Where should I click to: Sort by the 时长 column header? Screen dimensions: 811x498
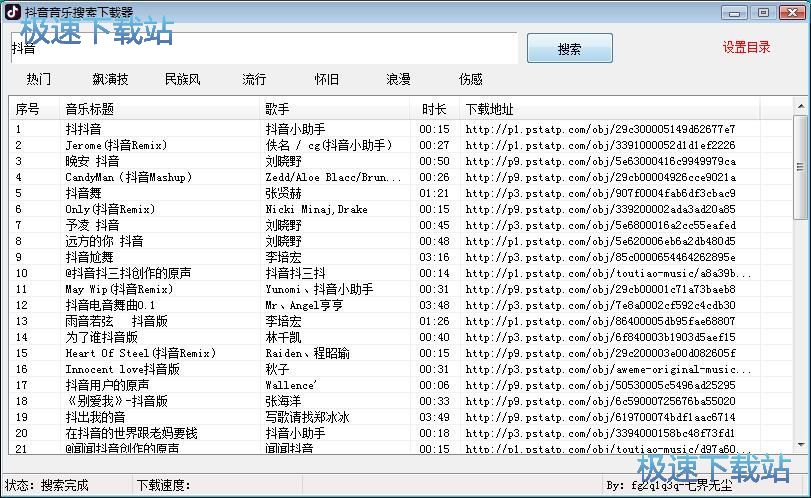pos(434,109)
